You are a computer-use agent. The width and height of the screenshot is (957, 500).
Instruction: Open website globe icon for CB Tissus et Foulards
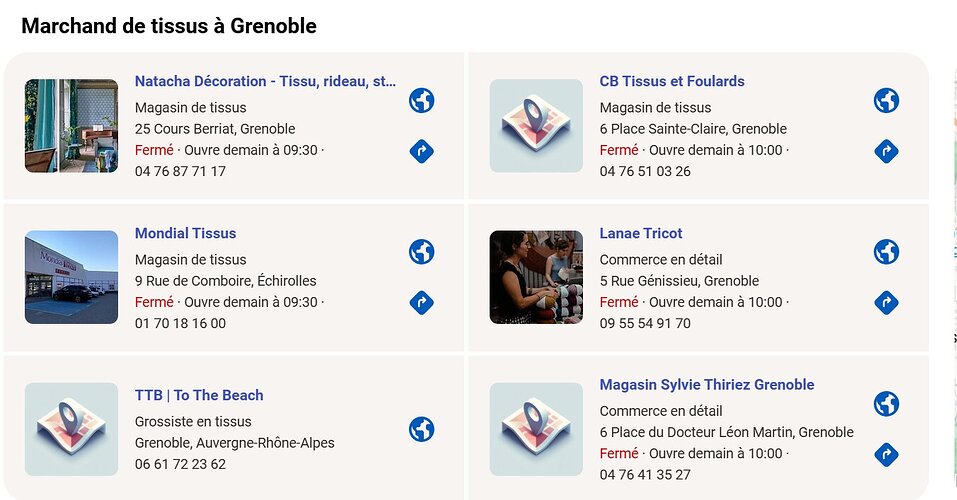(886, 101)
